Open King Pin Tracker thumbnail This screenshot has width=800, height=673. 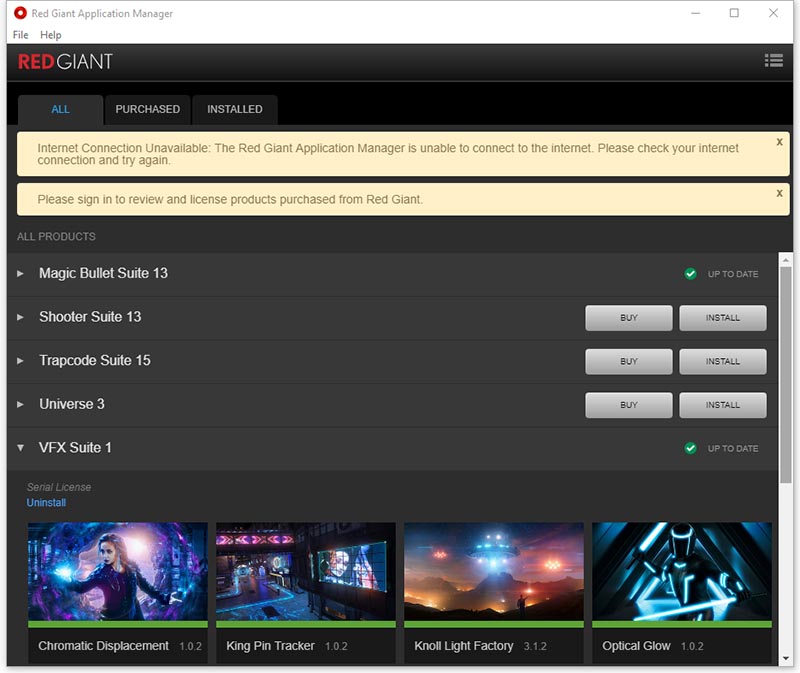[306, 571]
